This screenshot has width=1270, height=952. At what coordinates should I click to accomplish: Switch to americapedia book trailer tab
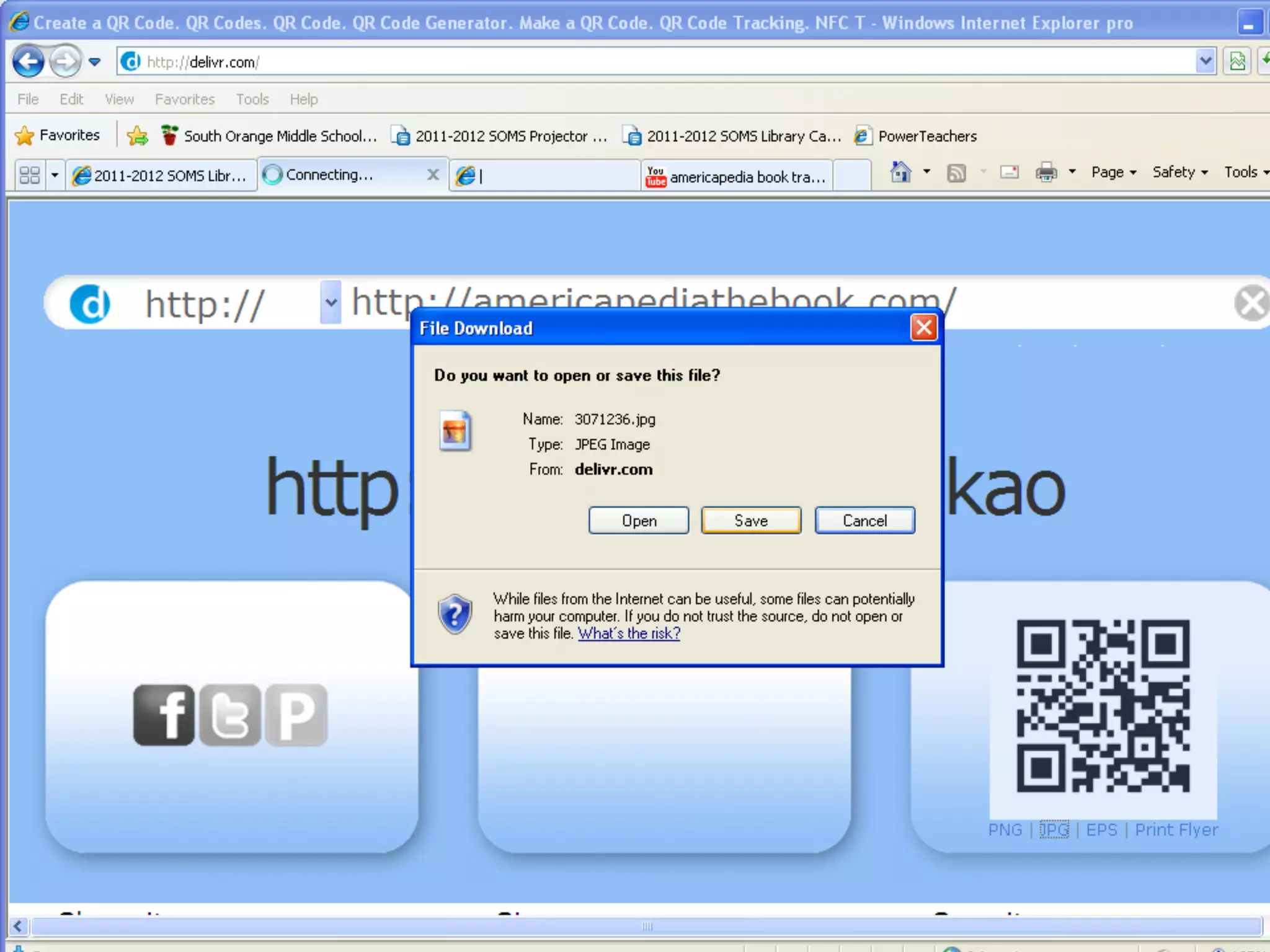coord(736,177)
